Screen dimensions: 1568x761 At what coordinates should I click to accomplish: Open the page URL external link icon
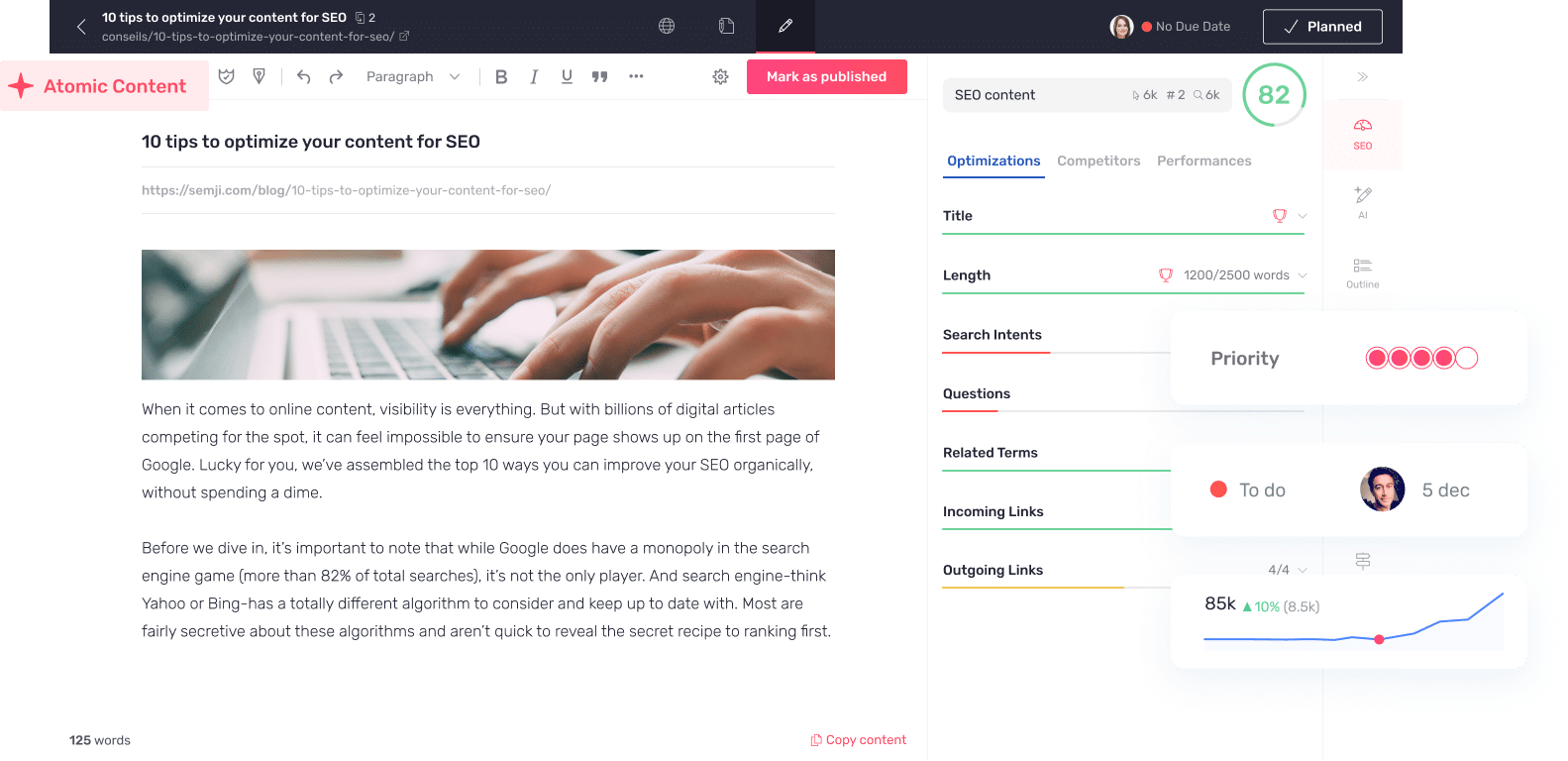404,37
